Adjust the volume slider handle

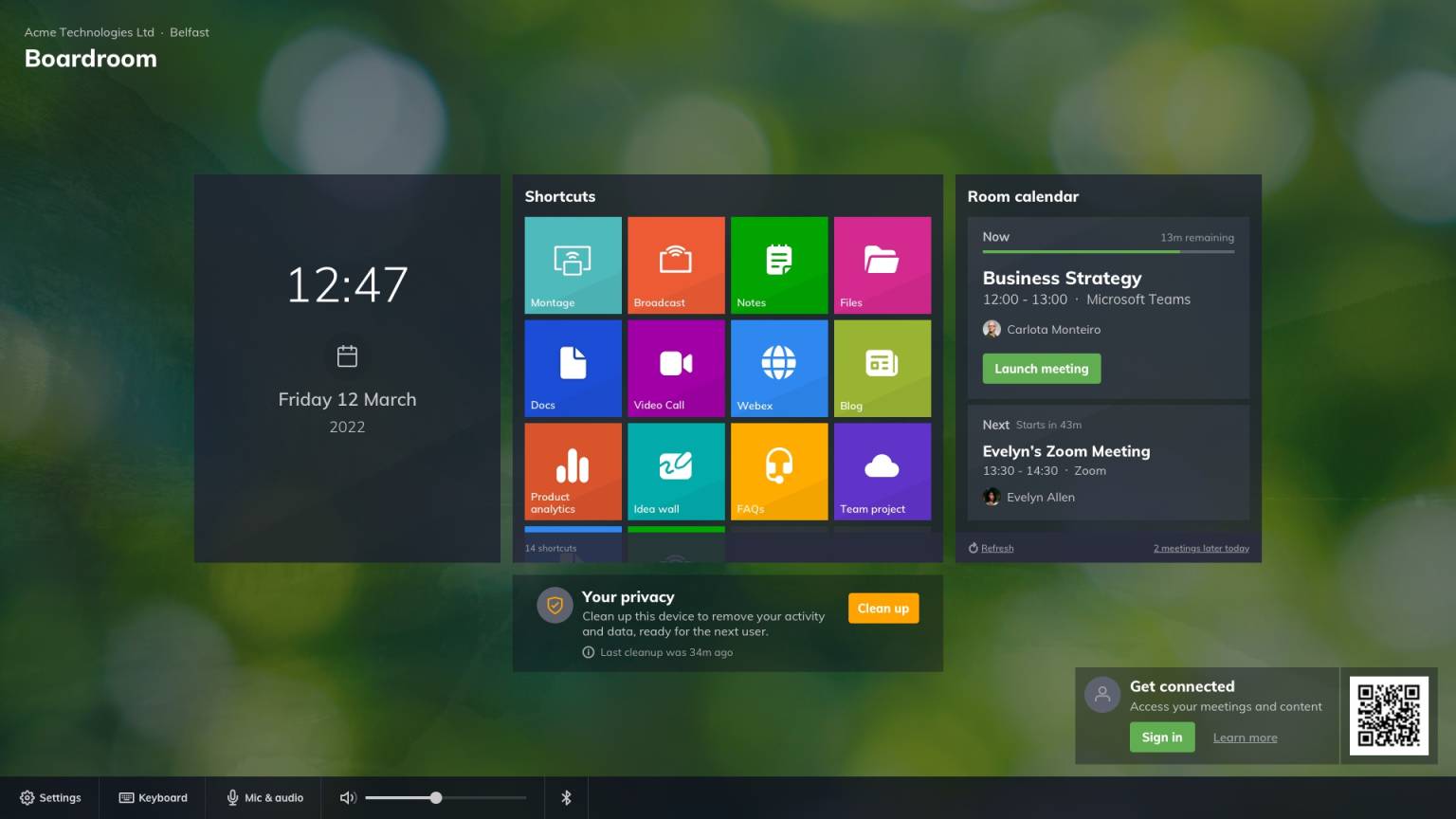(x=436, y=798)
